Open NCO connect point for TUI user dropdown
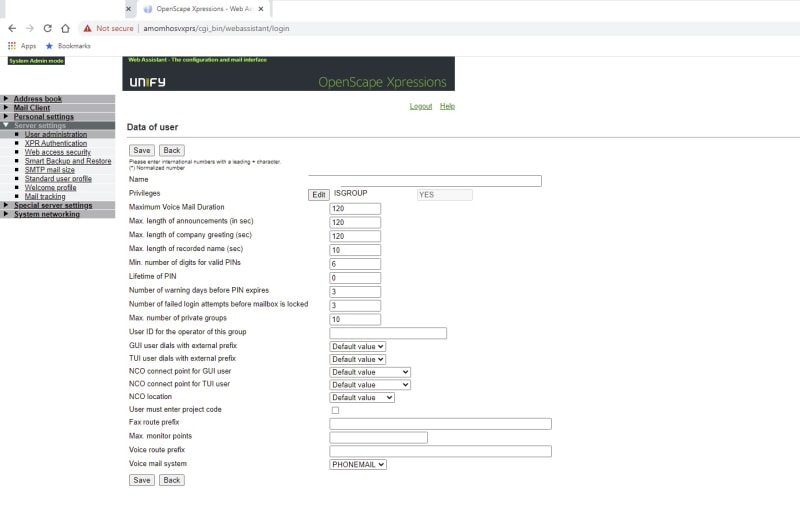800x506 pixels. click(x=370, y=385)
